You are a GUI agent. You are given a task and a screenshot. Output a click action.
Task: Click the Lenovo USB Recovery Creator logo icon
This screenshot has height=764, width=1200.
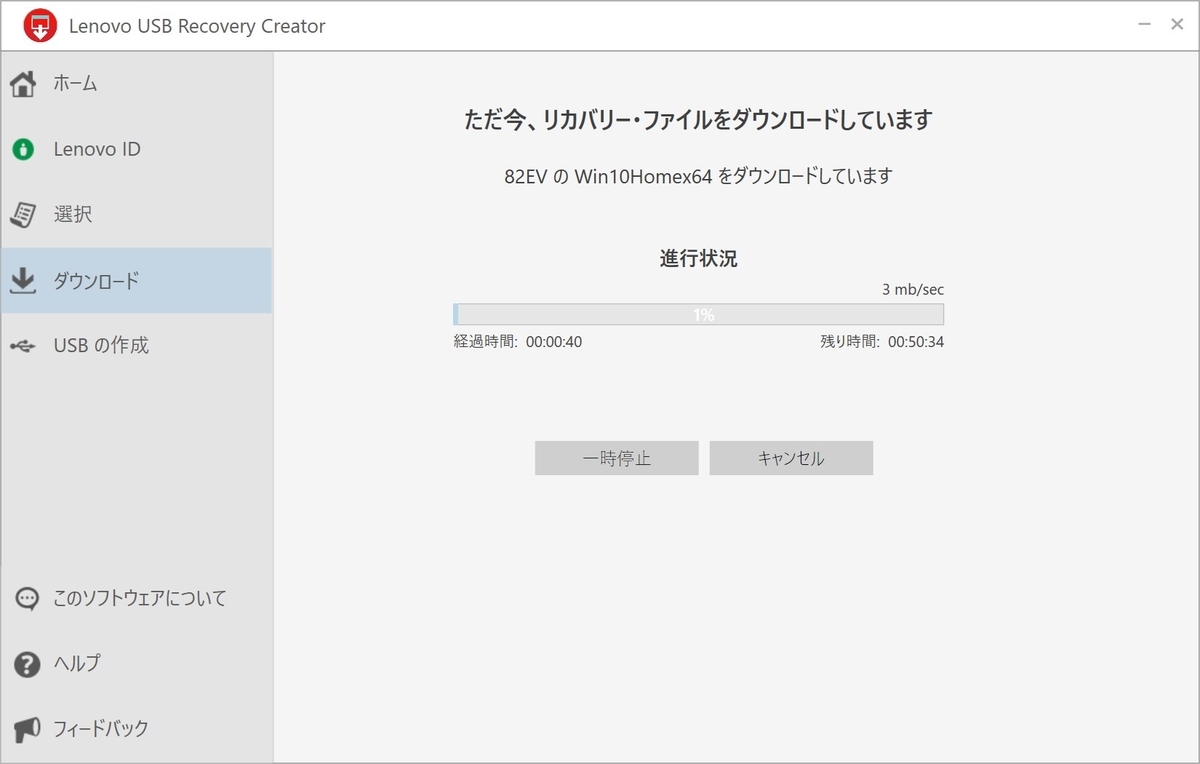[40, 26]
